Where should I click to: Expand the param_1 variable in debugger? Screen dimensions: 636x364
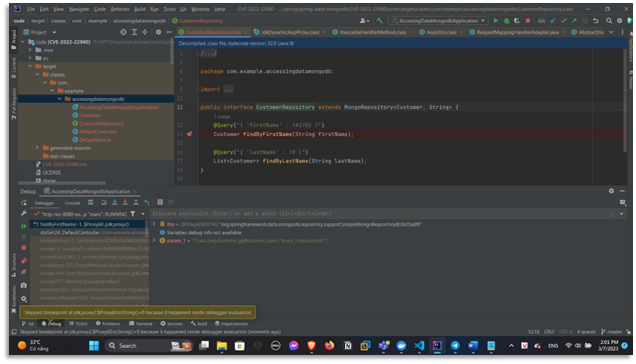(154, 241)
